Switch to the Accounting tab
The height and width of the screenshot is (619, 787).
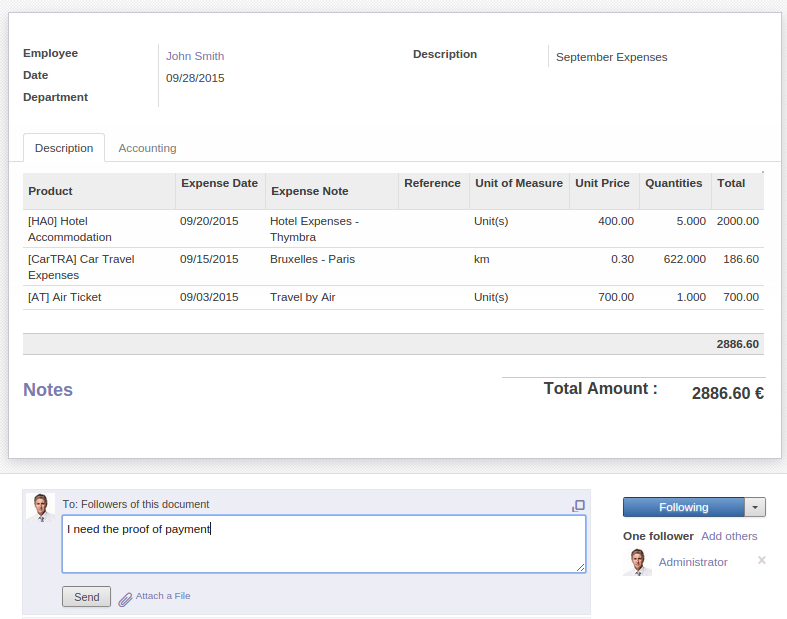(147, 148)
